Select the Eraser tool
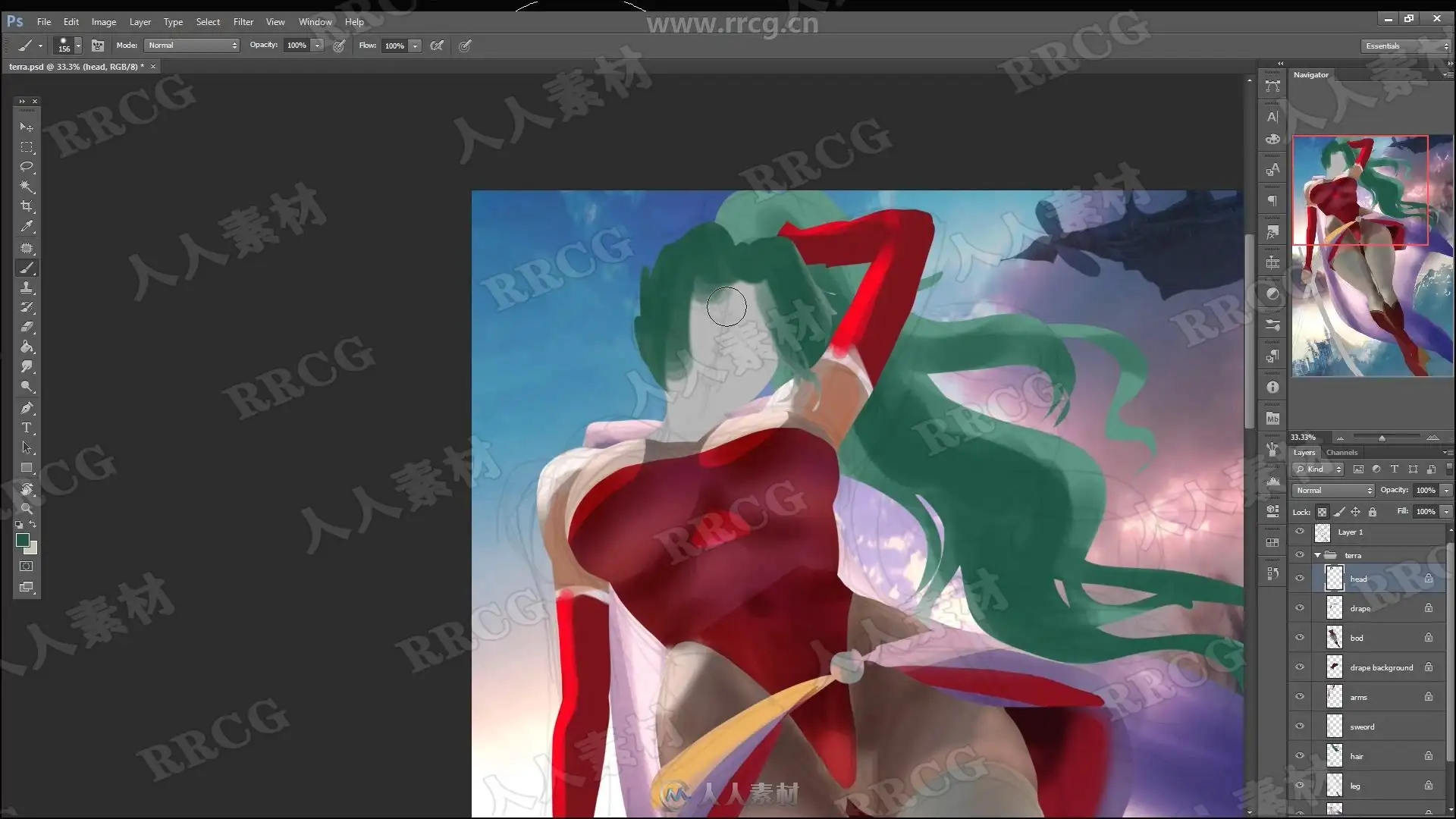Image resolution: width=1456 pixels, height=819 pixels. coord(27,327)
